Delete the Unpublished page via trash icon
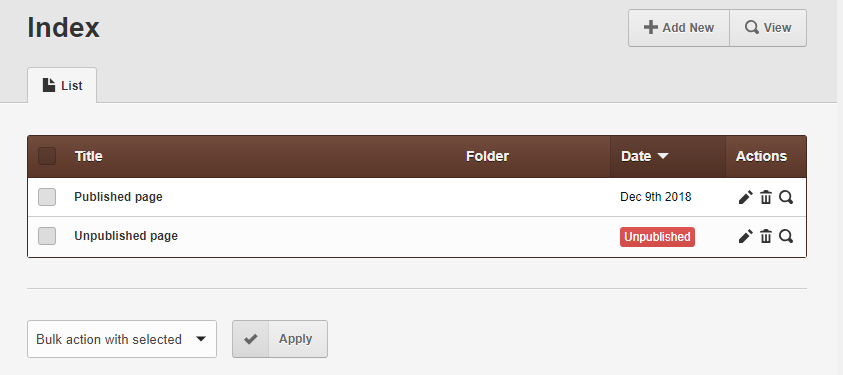Viewport: 843px width, 375px height. (766, 236)
